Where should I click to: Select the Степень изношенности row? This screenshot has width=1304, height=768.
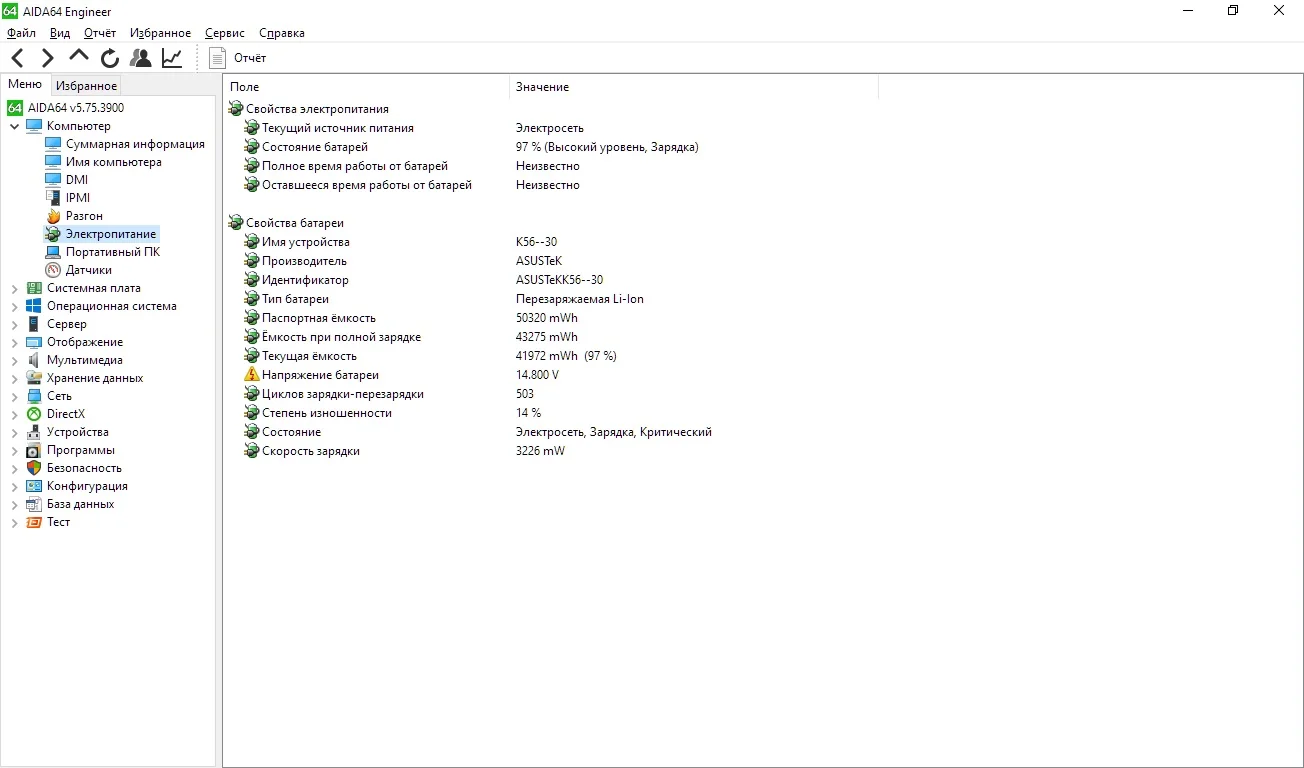coord(327,413)
